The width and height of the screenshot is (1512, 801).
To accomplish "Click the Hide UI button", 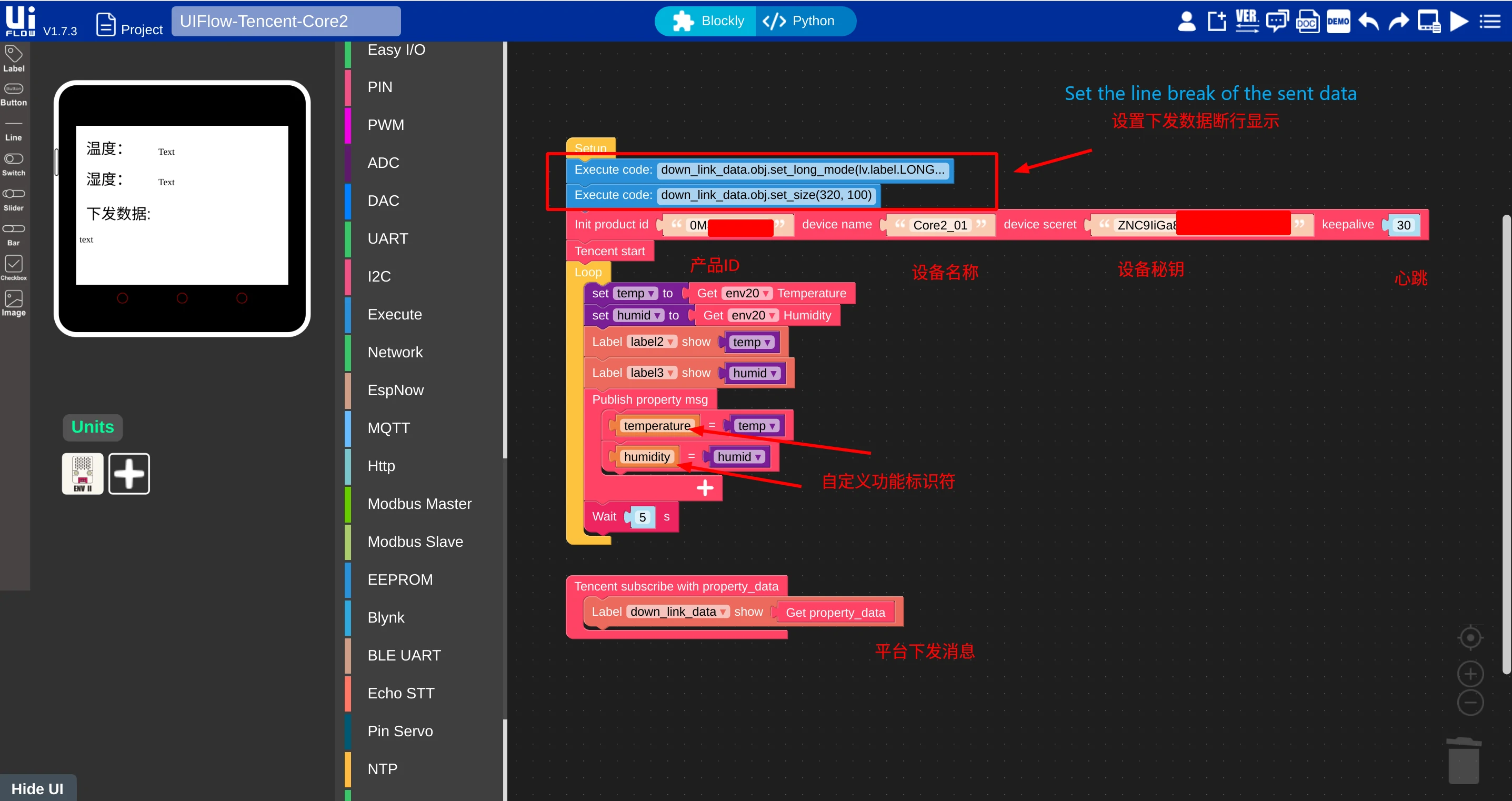I will coord(37,788).
